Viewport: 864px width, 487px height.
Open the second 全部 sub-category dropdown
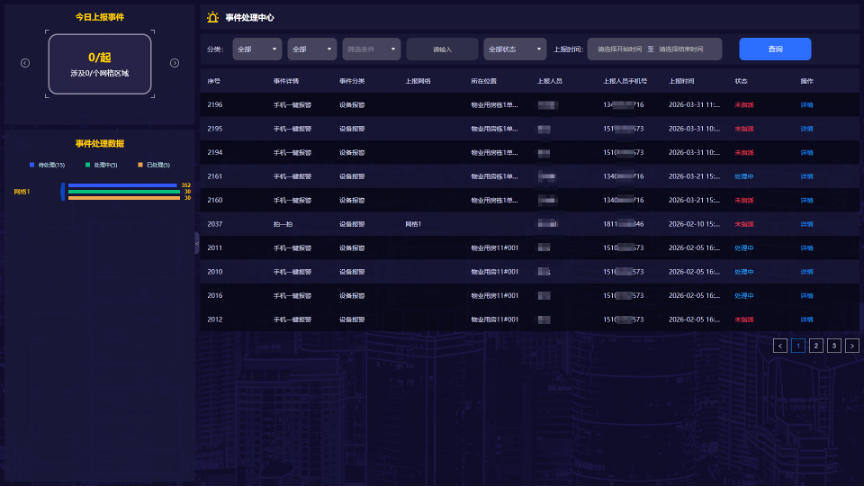(312, 49)
